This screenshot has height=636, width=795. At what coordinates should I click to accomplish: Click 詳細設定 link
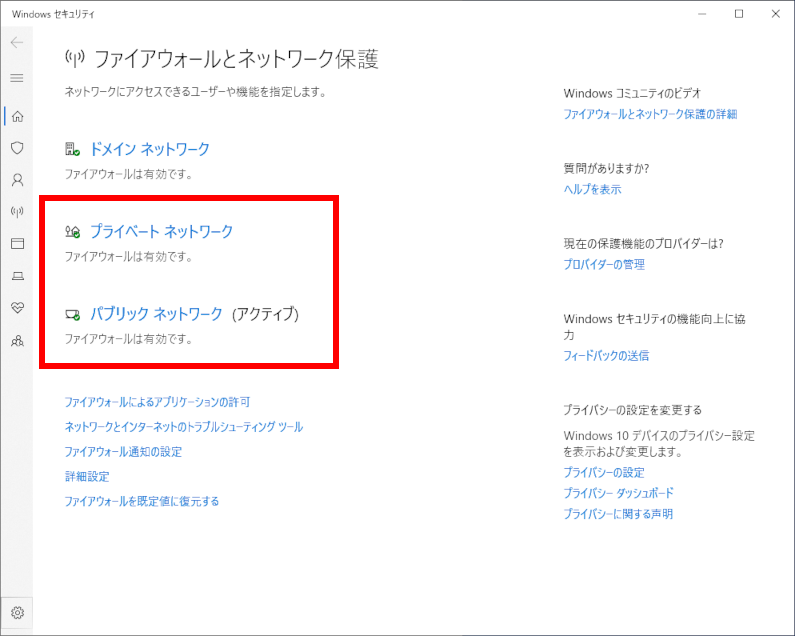point(87,477)
